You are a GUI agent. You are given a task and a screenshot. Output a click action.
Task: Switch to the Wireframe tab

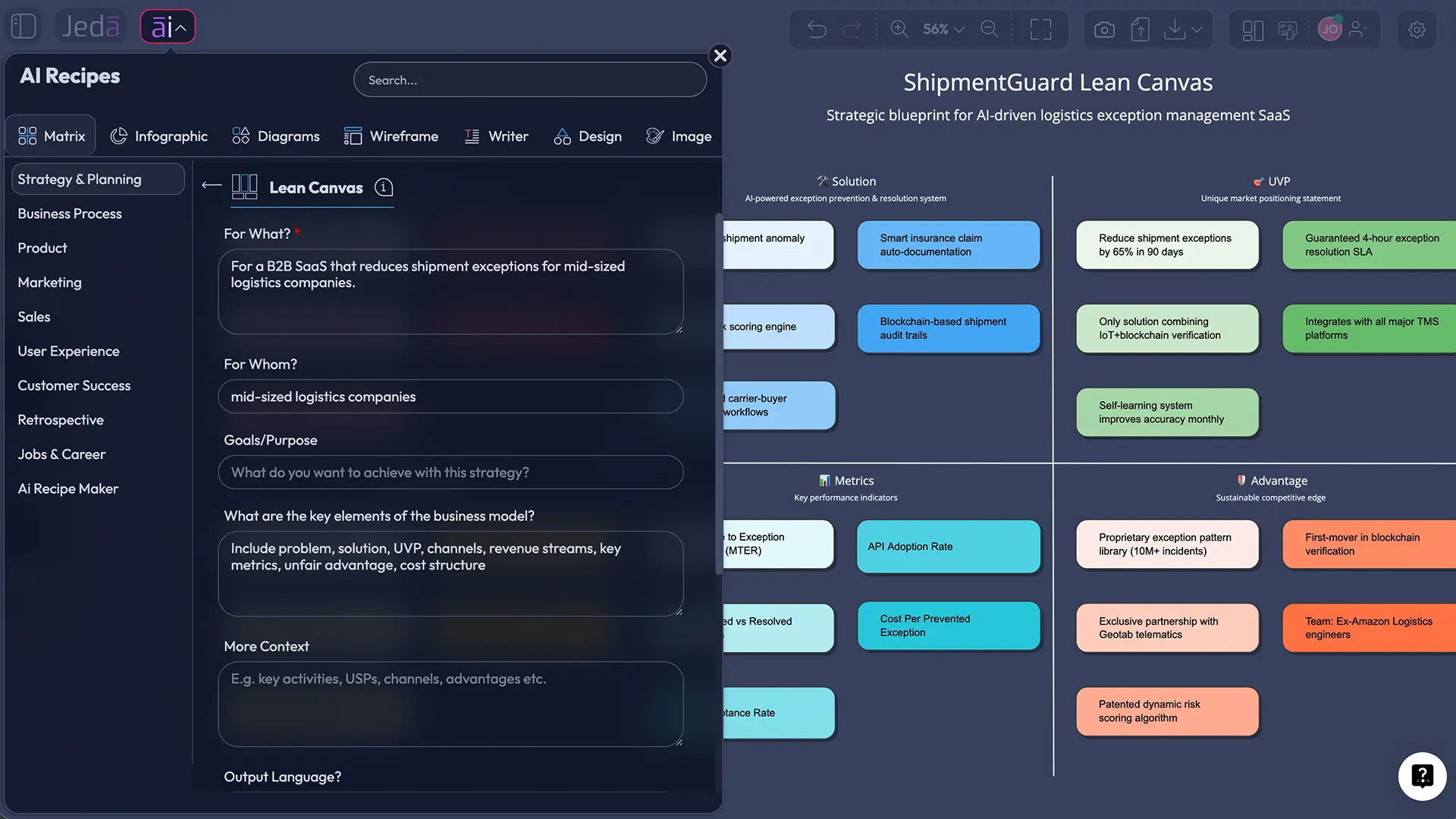pyautogui.click(x=391, y=136)
